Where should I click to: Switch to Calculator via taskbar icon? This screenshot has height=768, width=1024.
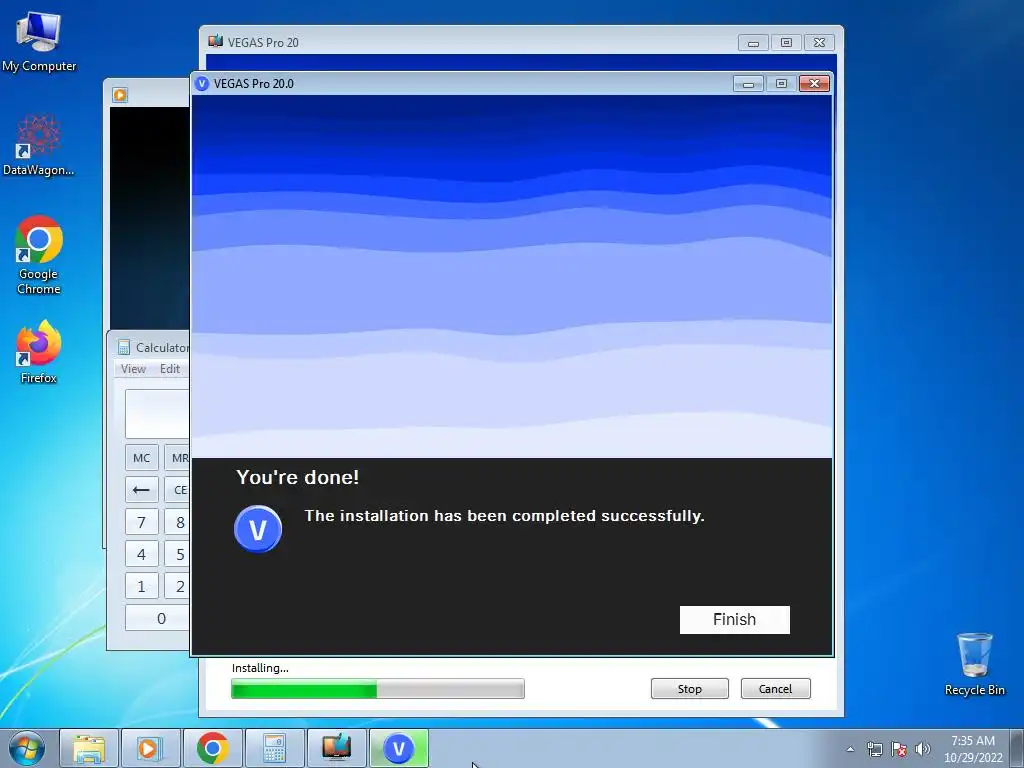click(x=274, y=748)
